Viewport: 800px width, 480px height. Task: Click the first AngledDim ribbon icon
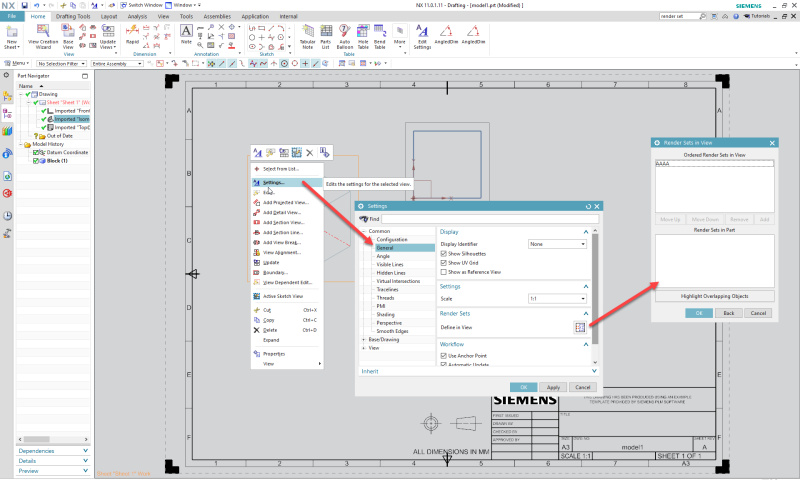[446, 35]
